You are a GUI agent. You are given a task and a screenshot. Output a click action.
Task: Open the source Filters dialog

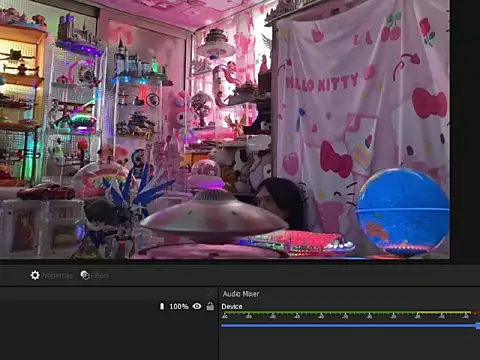click(95, 275)
